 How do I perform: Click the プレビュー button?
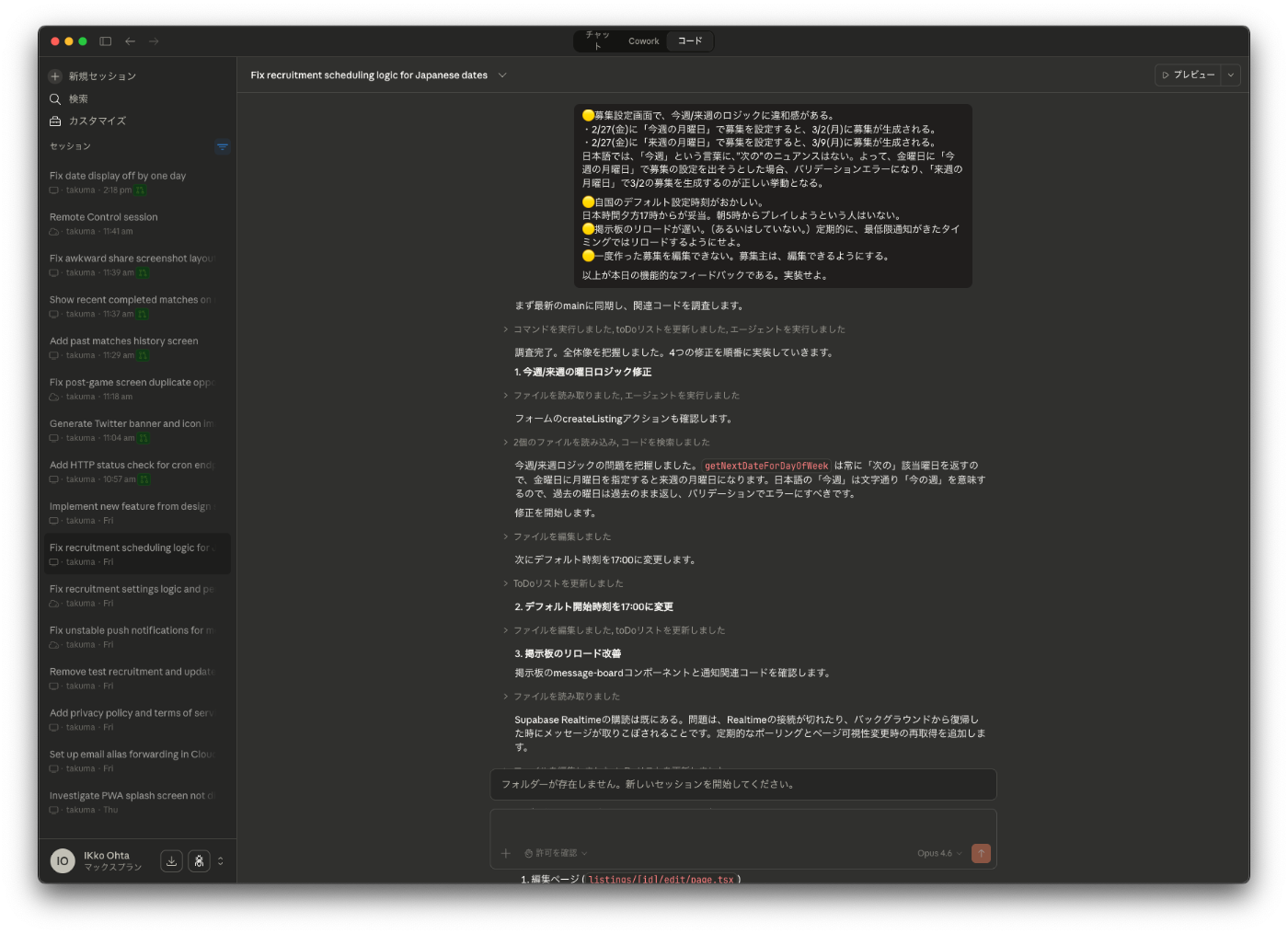click(x=1189, y=75)
